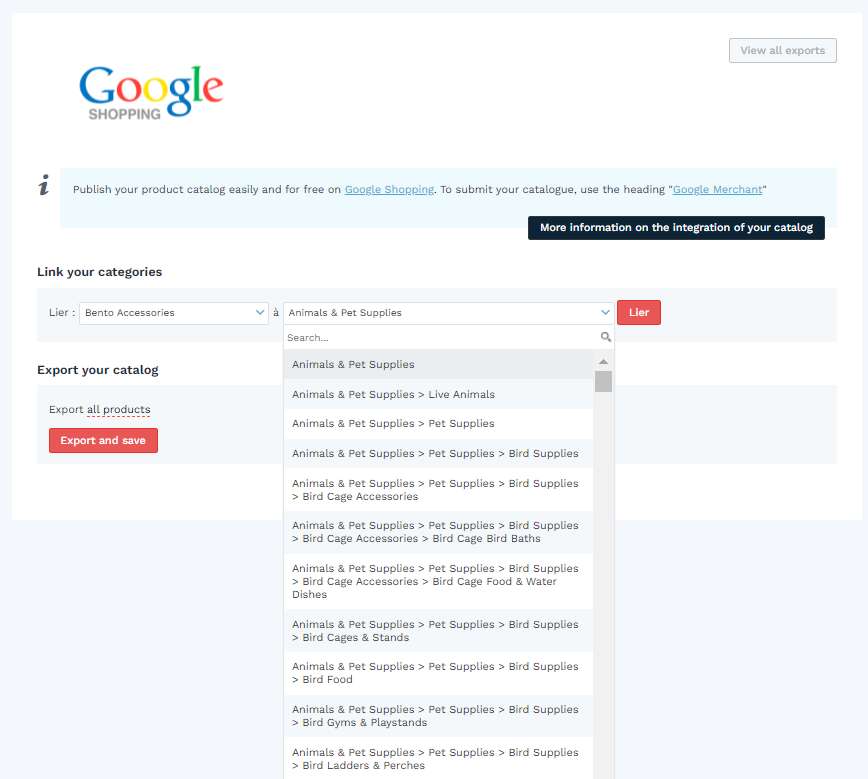
Task: Choose the 'Bird Gyms & Playstands' option
Action: (x=438, y=716)
